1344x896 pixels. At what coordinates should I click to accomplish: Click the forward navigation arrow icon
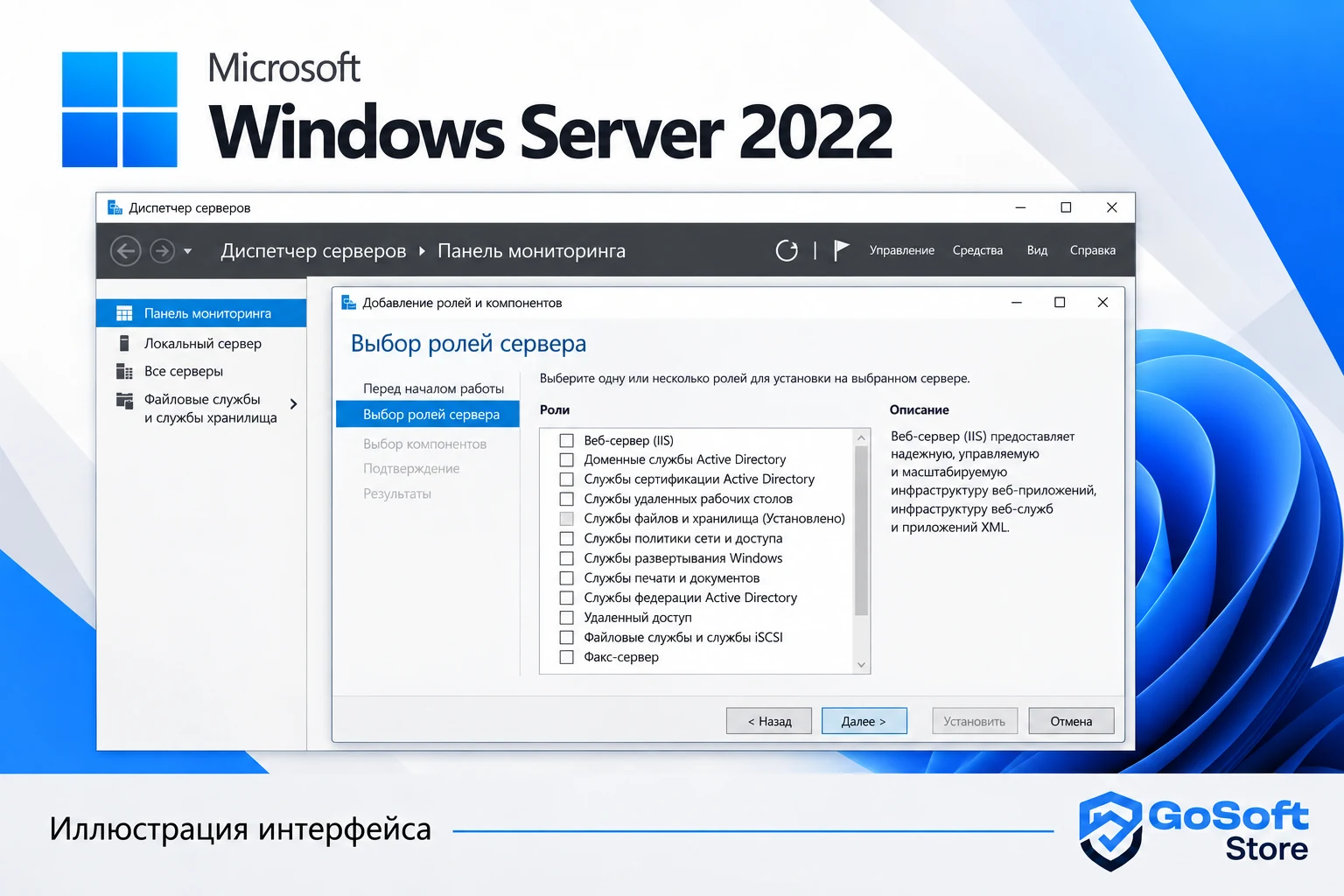click(x=162, y=251)
